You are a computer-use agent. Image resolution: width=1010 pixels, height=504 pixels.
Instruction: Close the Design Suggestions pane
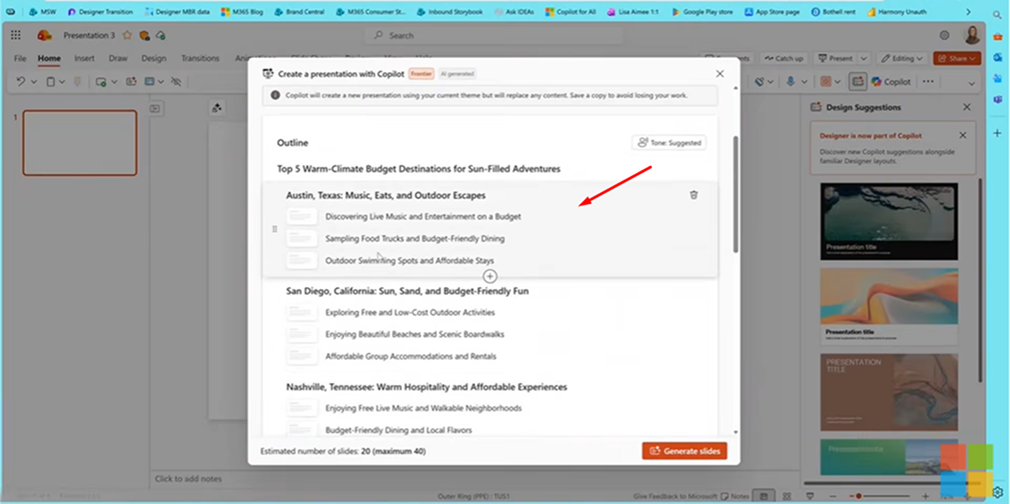pyautogui.click(x=966, y=107)
